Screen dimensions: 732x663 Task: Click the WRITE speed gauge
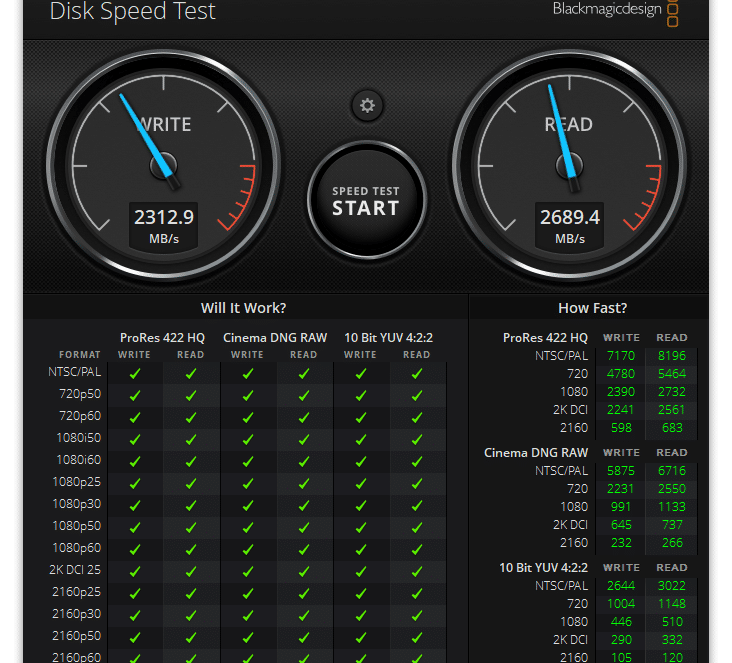[x=163, y=165]
